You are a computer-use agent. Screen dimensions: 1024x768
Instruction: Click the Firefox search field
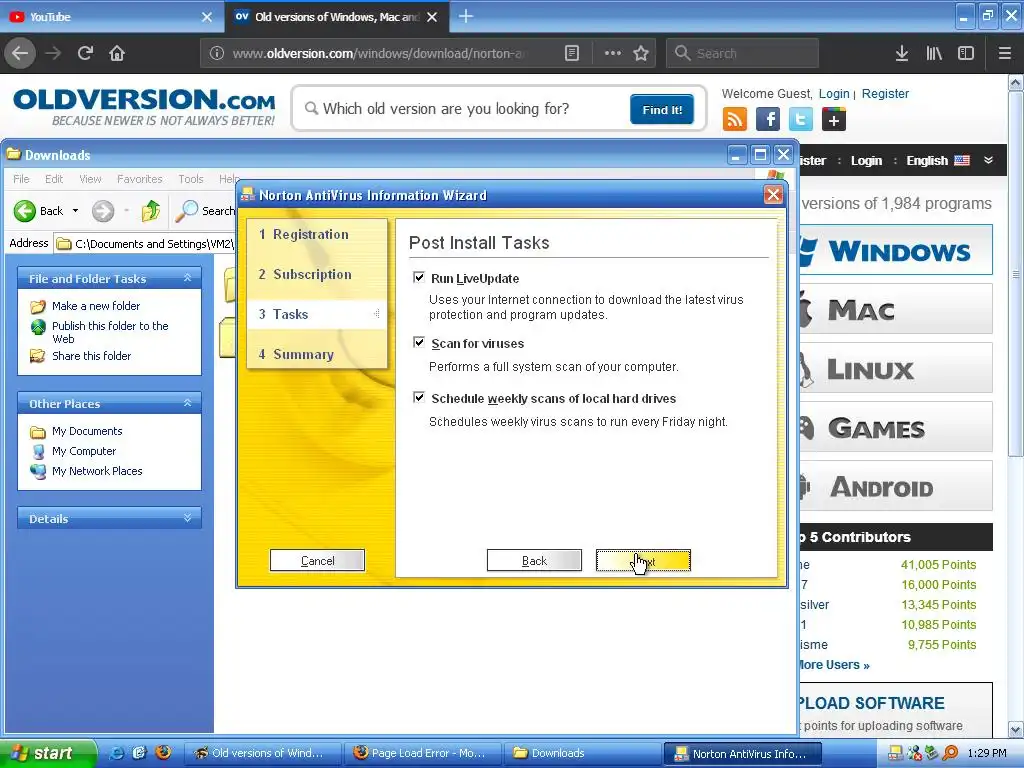point(743,53)
